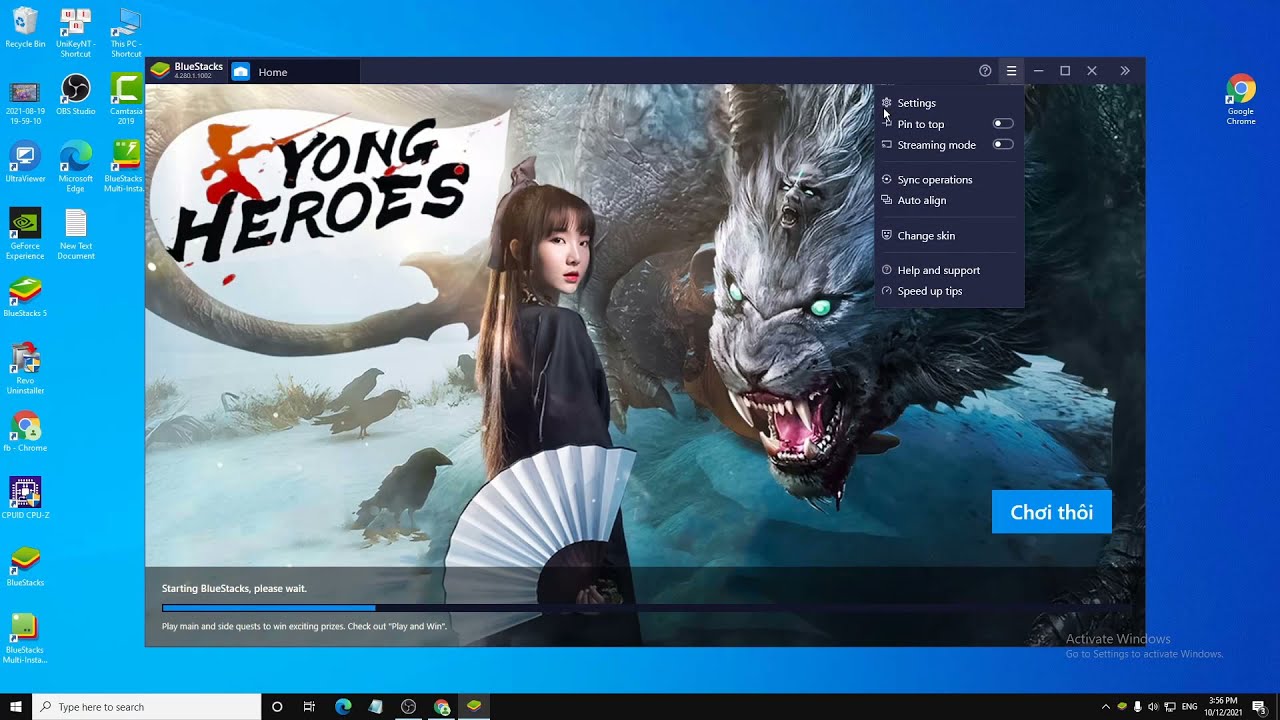Select This PC shortcut desktop icon
Screen dimensions: 1280x720
(126, 32)
